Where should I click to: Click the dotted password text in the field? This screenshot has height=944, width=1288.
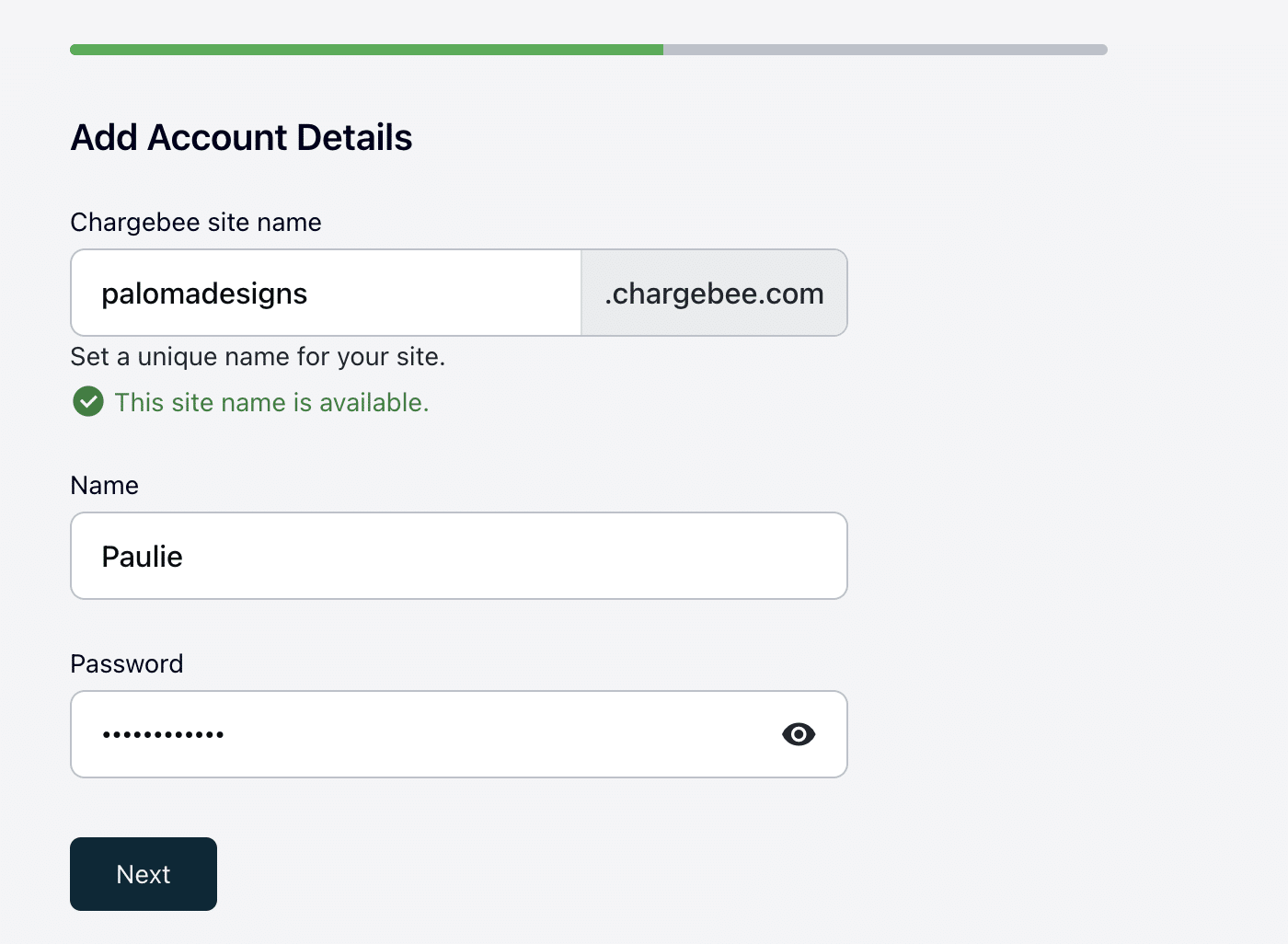click(x=164, y=734)
